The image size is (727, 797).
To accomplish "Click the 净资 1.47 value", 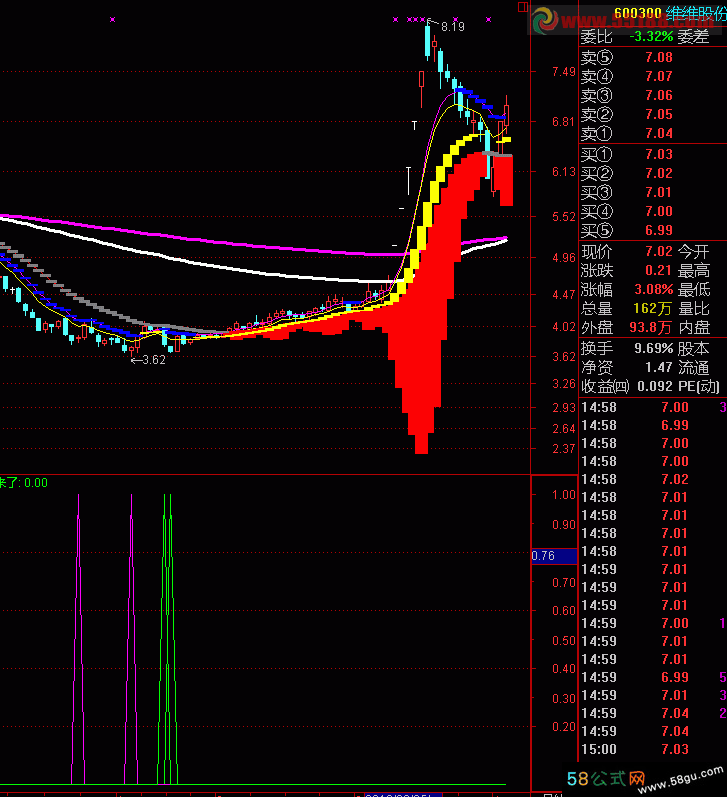I will pyautogui.click(x=659, y=367).
